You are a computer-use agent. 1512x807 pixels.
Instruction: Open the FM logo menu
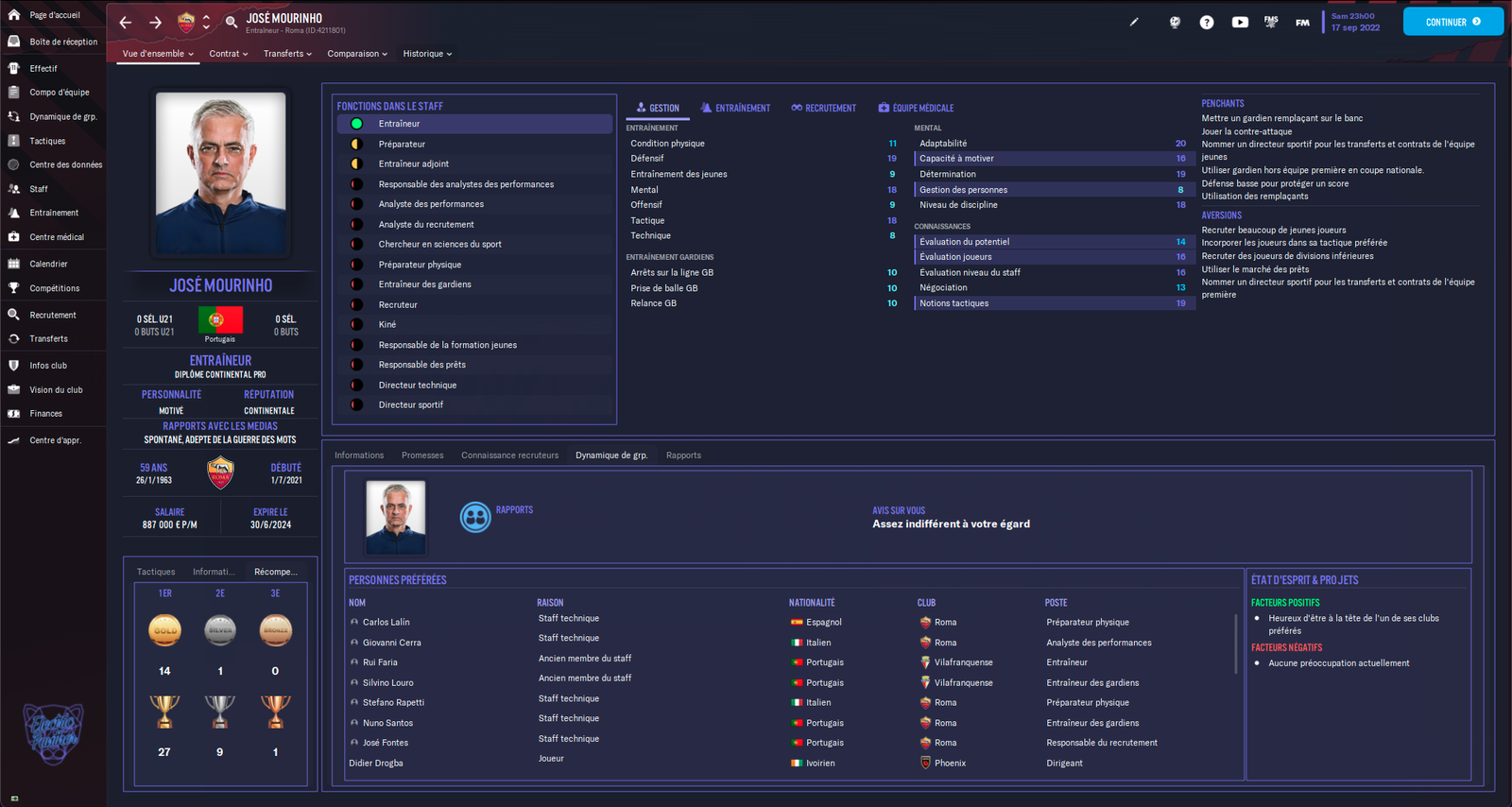point(1302,23)
